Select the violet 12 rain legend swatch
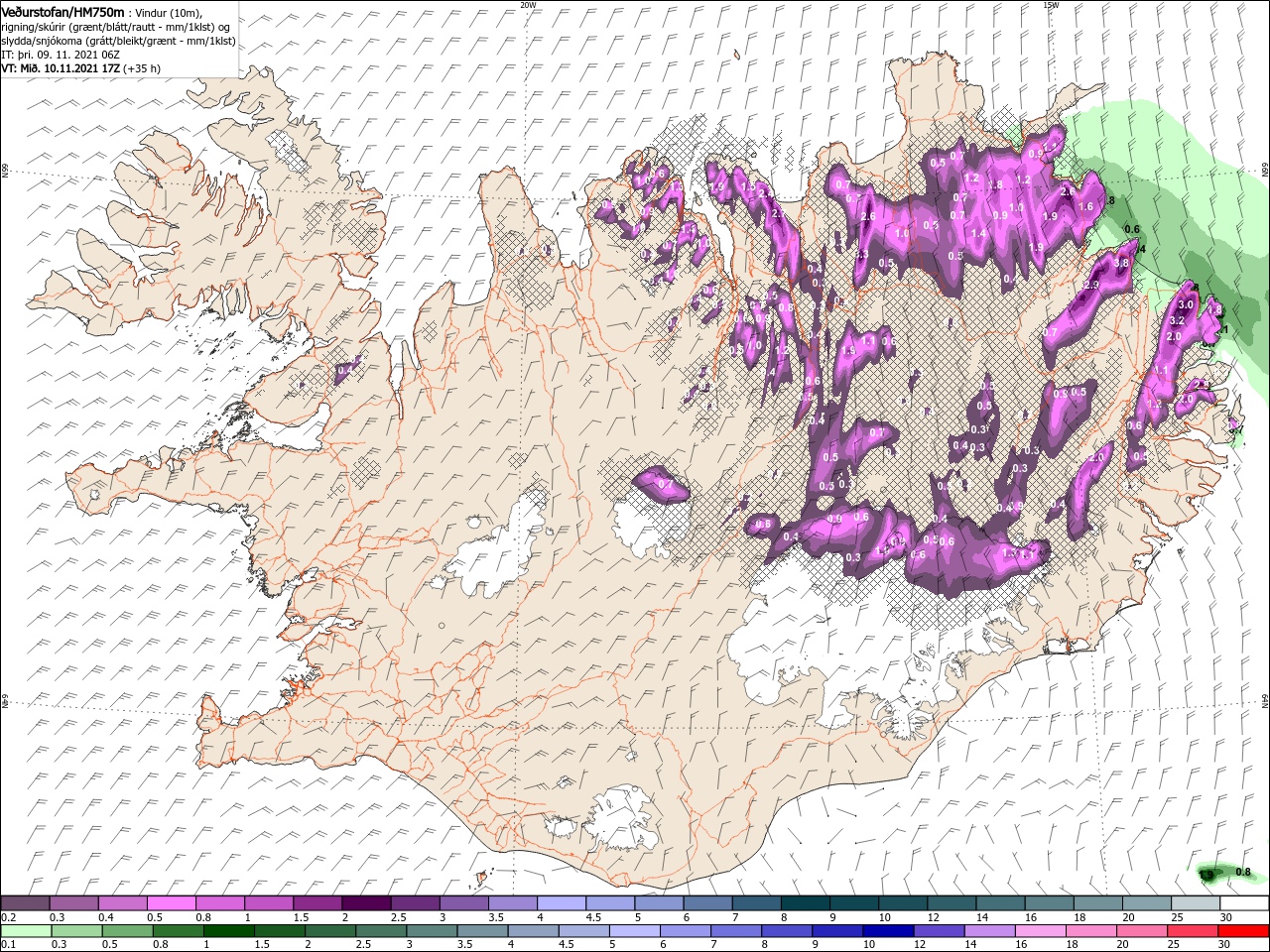Screen dimensions: 1270x952 (x=938, y=931)
